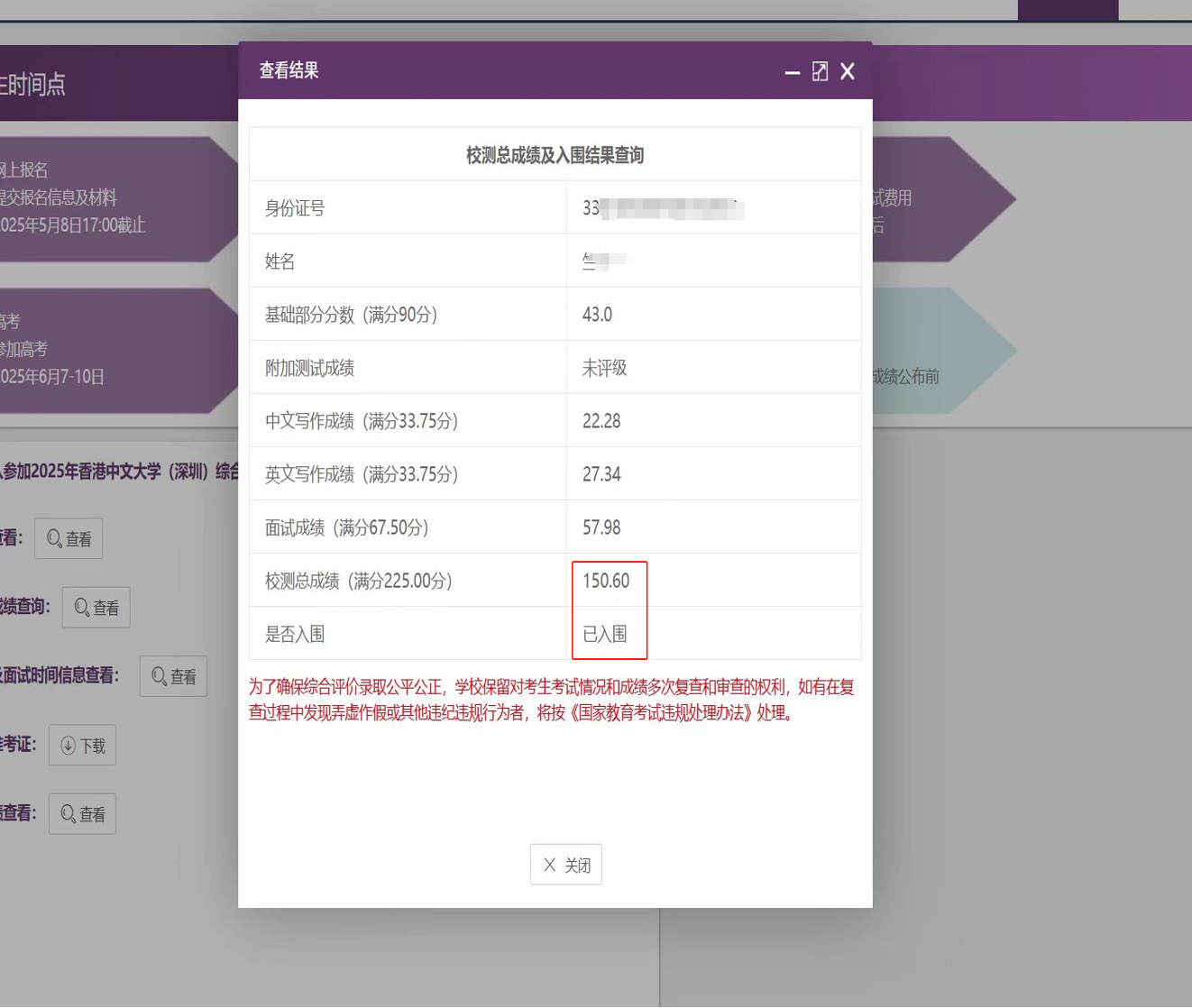The height and width of the screenshot is (1008, 1192).
Task: Click the 身份证号 label cell
Action: pyautogui.click(x=408, y=207)
